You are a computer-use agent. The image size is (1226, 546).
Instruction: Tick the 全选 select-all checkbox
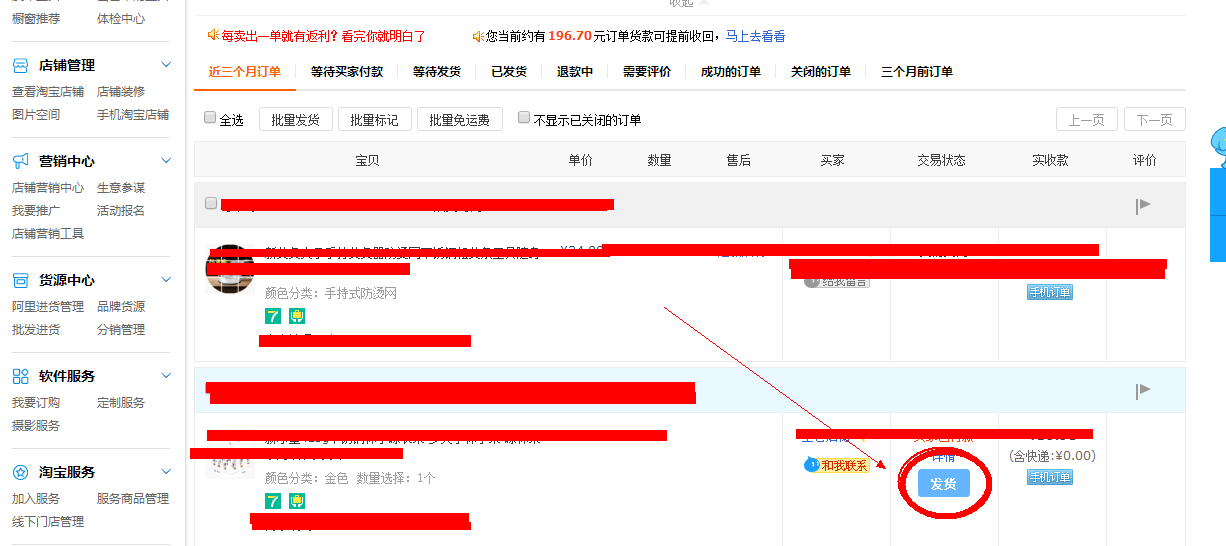[210, 118]
